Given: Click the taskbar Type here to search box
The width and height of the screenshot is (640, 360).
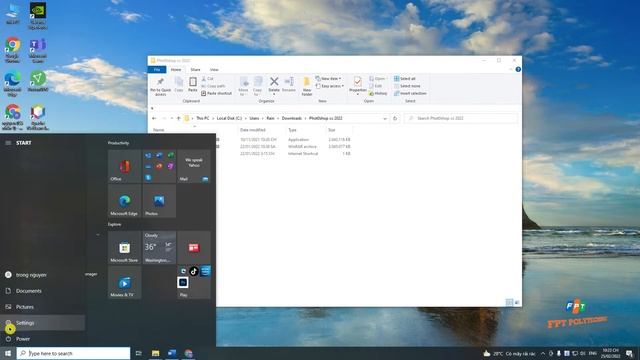Looking at the screenshot, I should (x=73, y=353).
